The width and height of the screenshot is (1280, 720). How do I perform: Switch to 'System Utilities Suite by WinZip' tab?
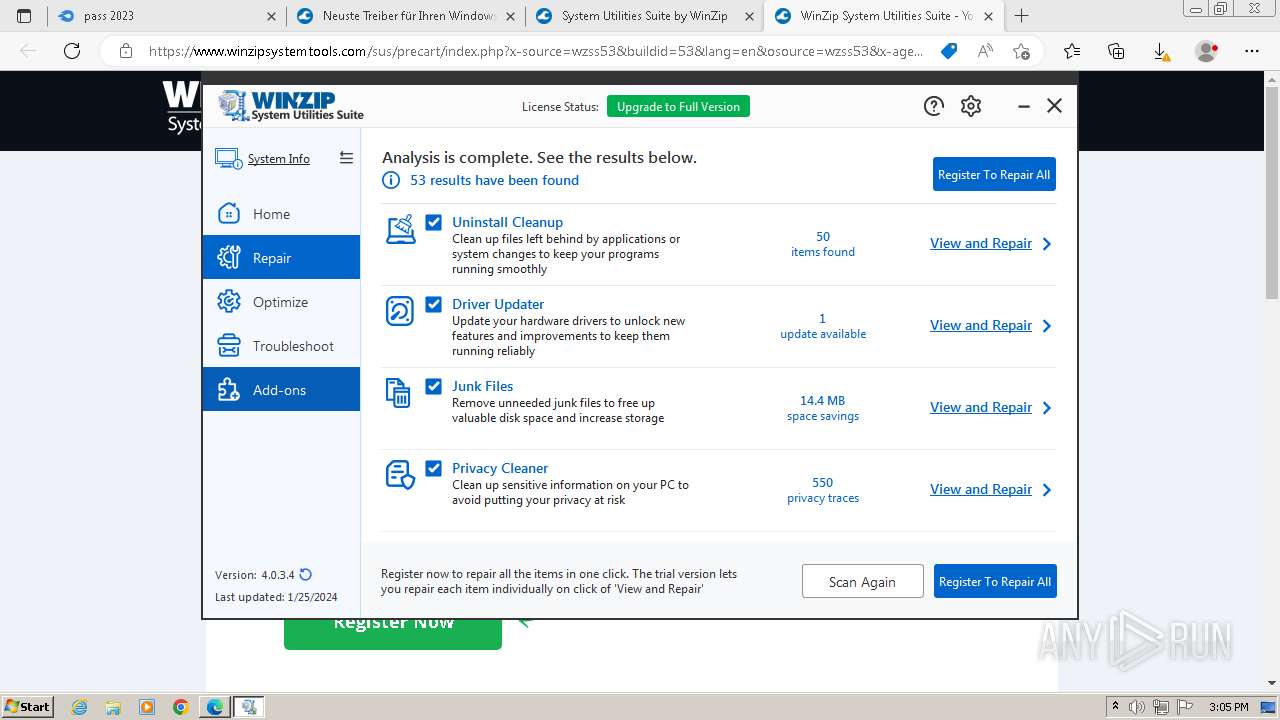[x=644, y=16]
